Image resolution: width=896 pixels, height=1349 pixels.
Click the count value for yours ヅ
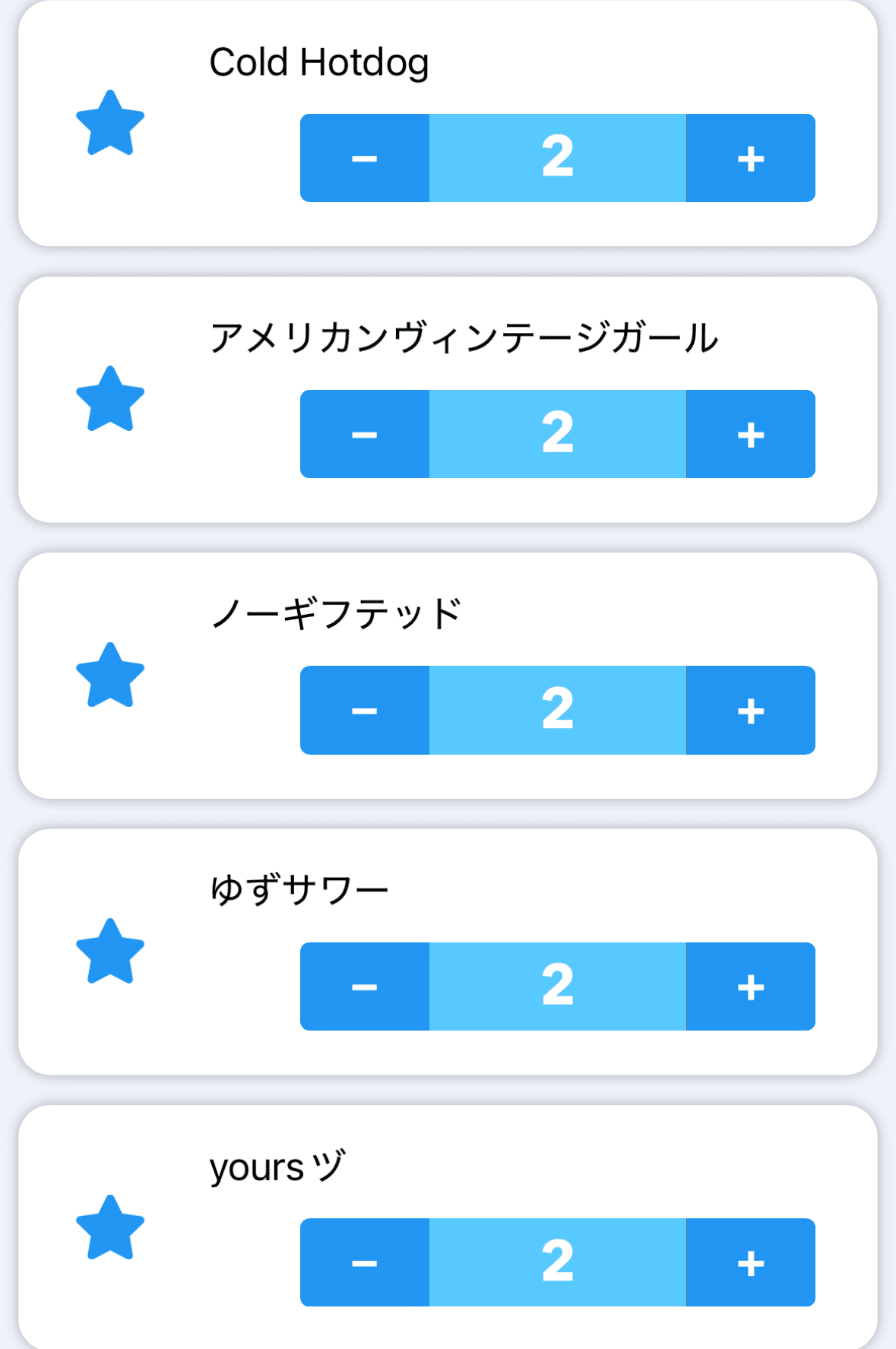point(558,1262)
